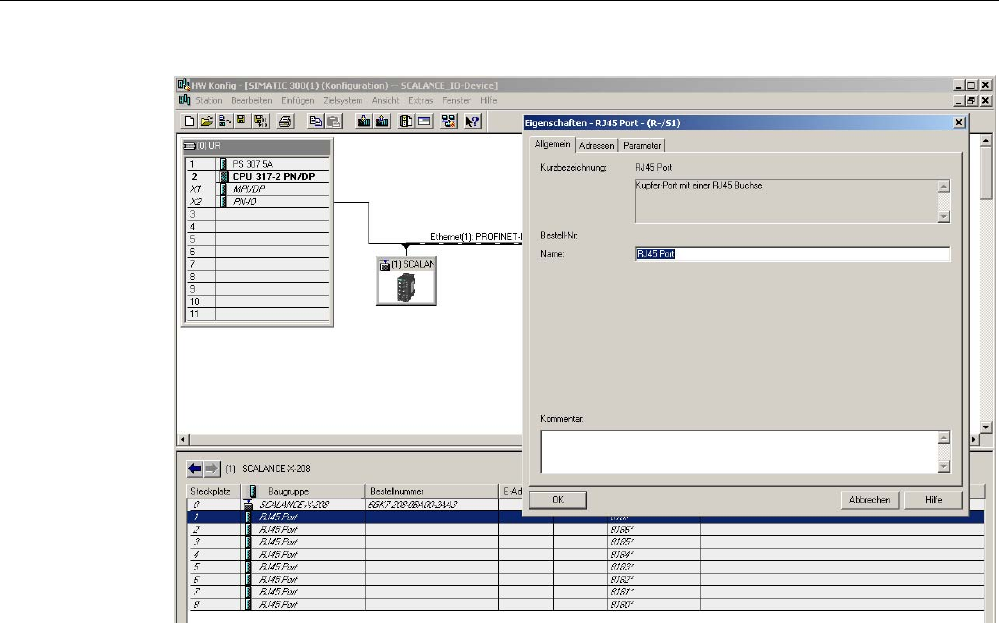Select rack row PS 307 5A

pyautogui.click(x=258, y=164)
